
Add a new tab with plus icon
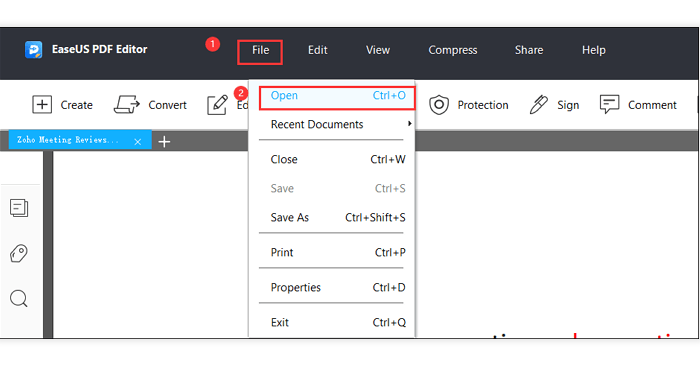tap(164, 142)
